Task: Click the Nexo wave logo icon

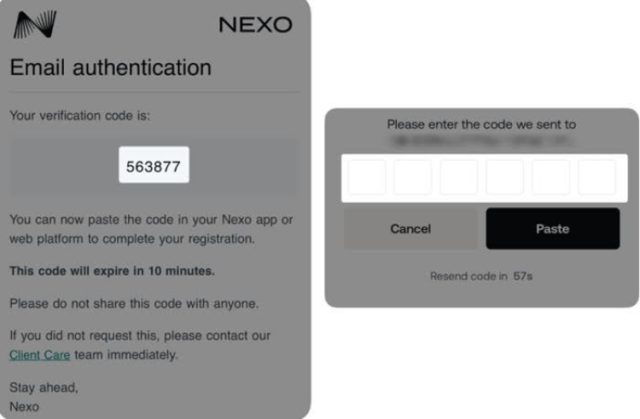Action: pyautogui.click(x=33, y=24)
